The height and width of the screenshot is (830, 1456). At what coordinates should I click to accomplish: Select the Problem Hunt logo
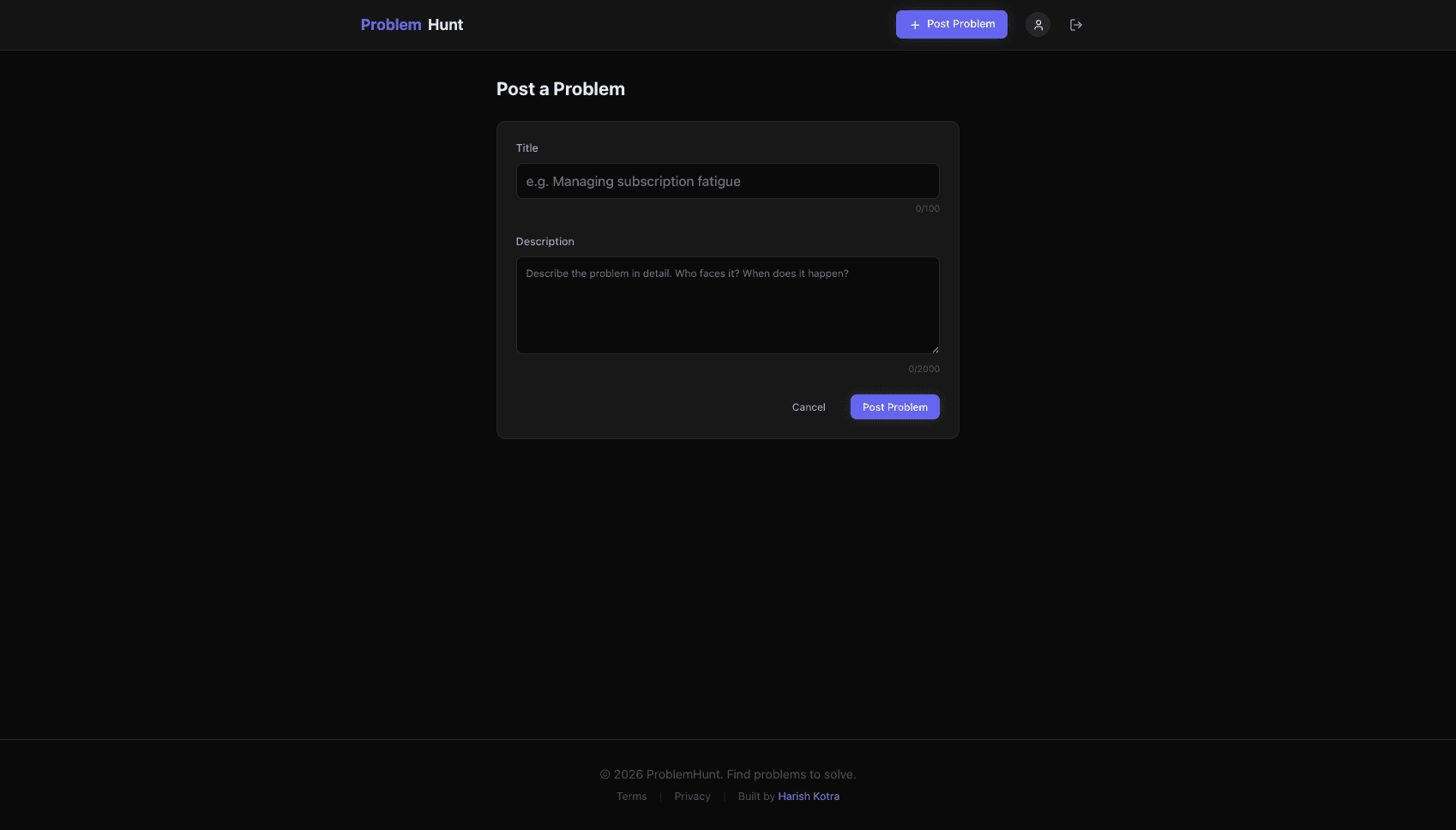[411, 24]
